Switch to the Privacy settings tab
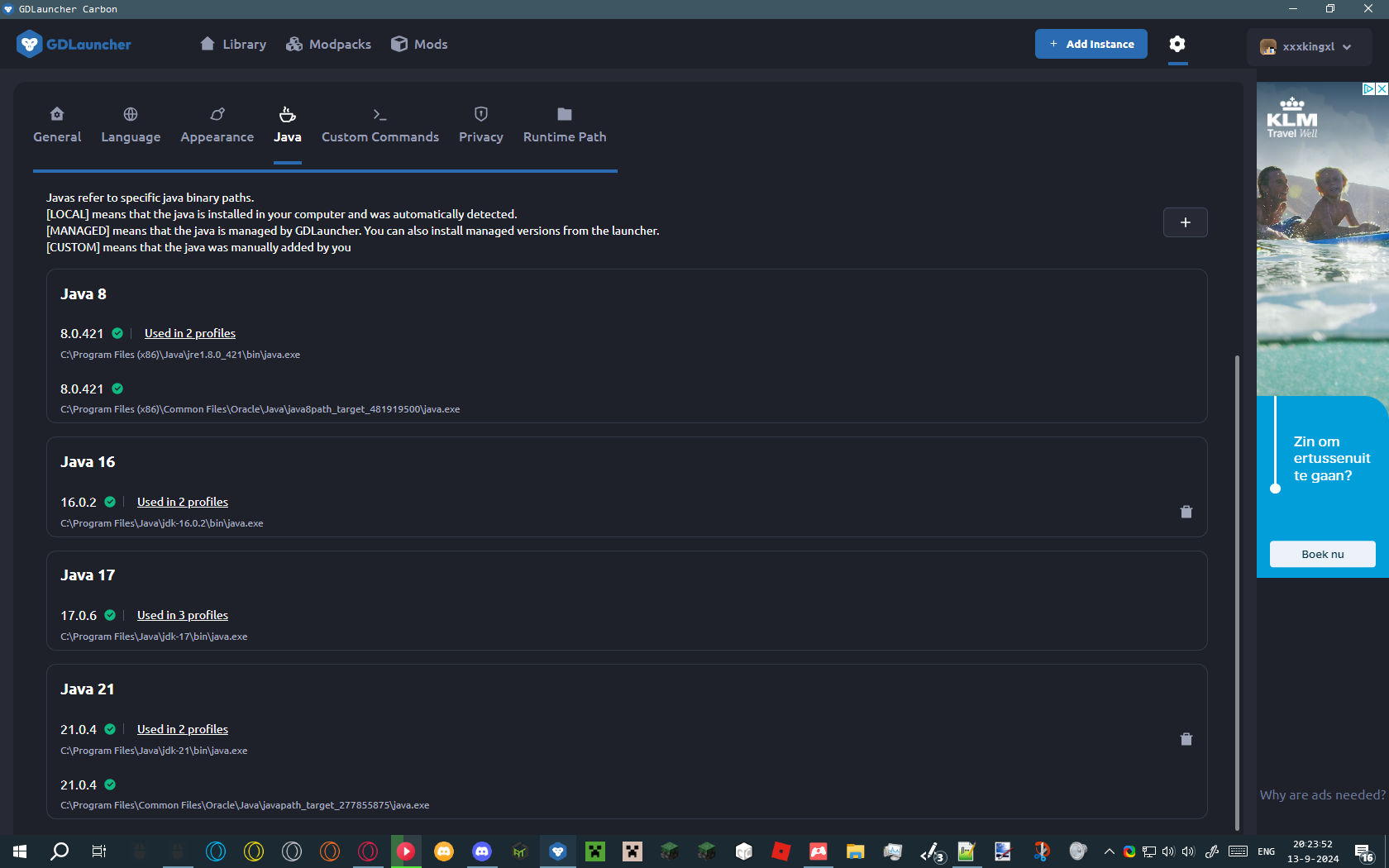1389x868 pixels. point(481,126)
